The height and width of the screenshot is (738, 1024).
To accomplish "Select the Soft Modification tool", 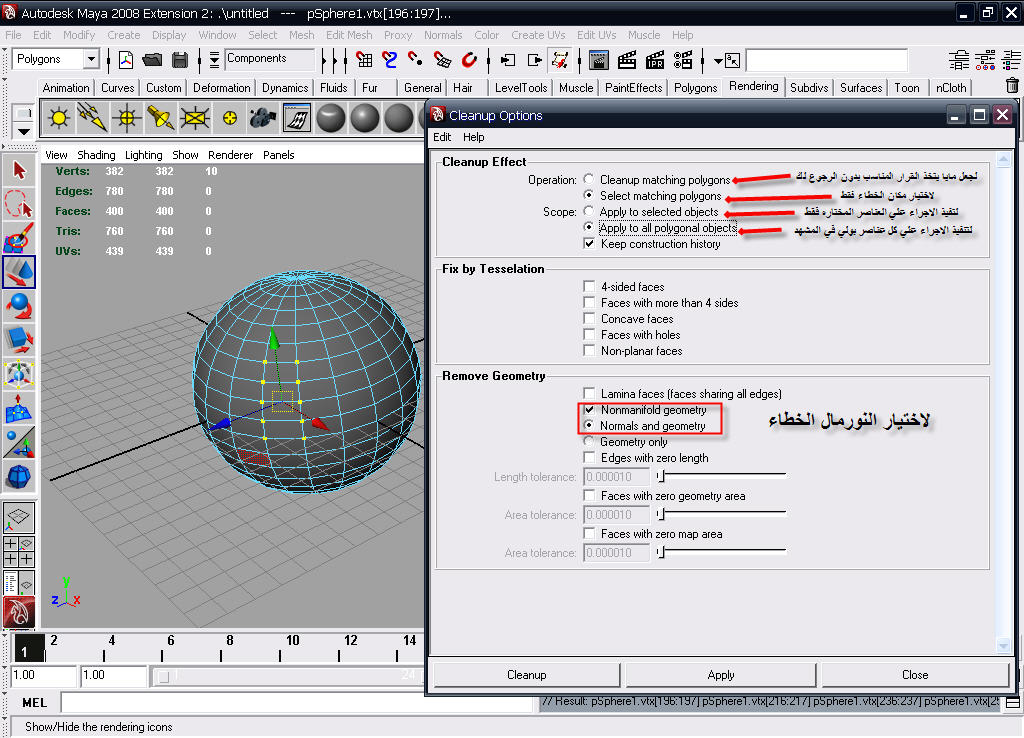I will tap(19, 408).
